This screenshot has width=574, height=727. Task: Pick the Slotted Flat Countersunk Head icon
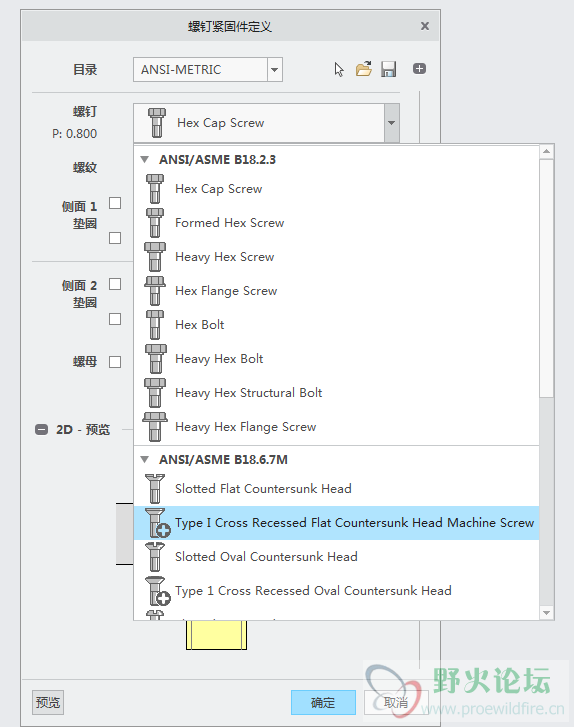click(x=155, y=489)
